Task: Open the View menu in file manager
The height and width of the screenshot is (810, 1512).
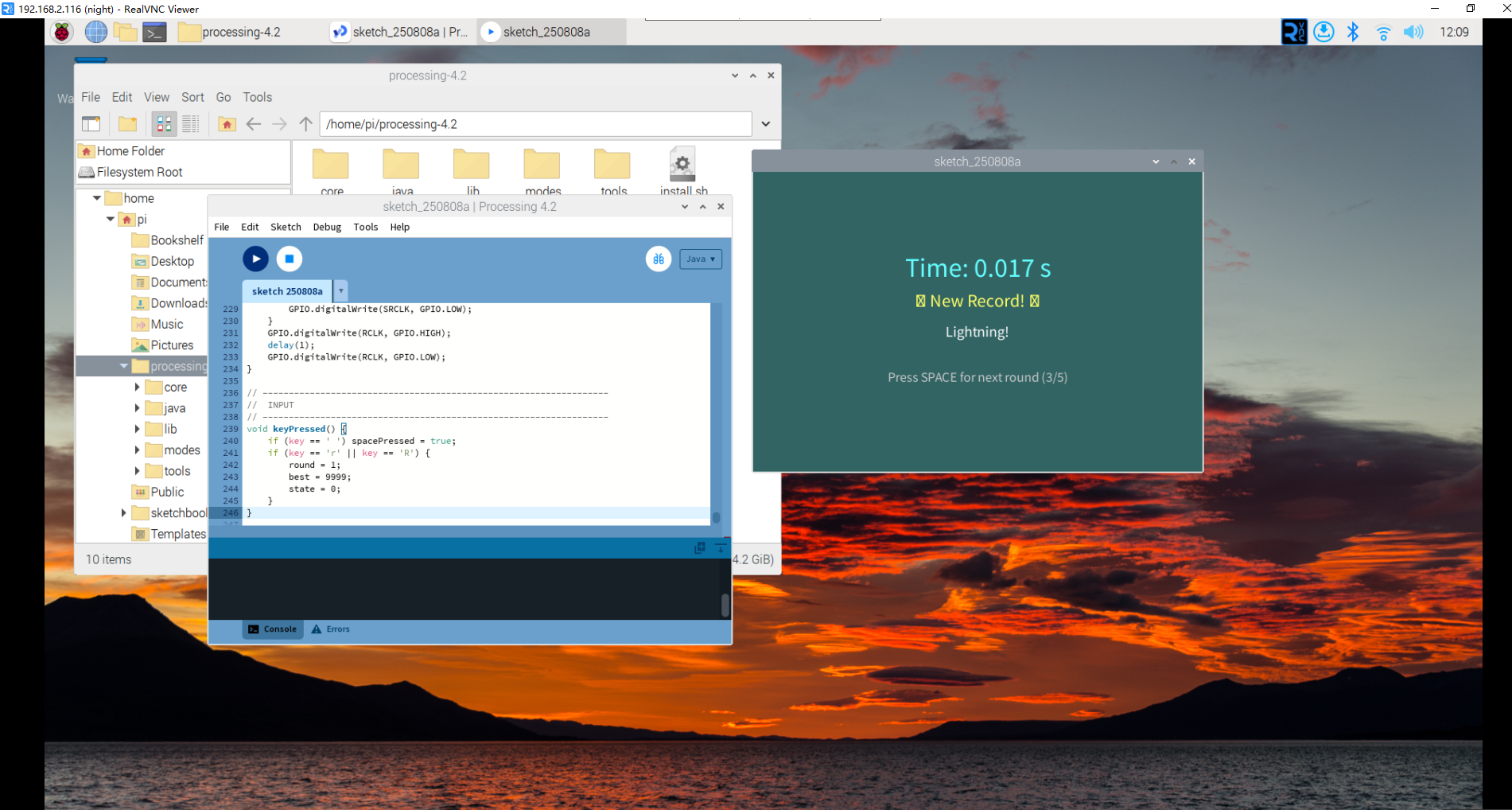Action: click(157, 97)
